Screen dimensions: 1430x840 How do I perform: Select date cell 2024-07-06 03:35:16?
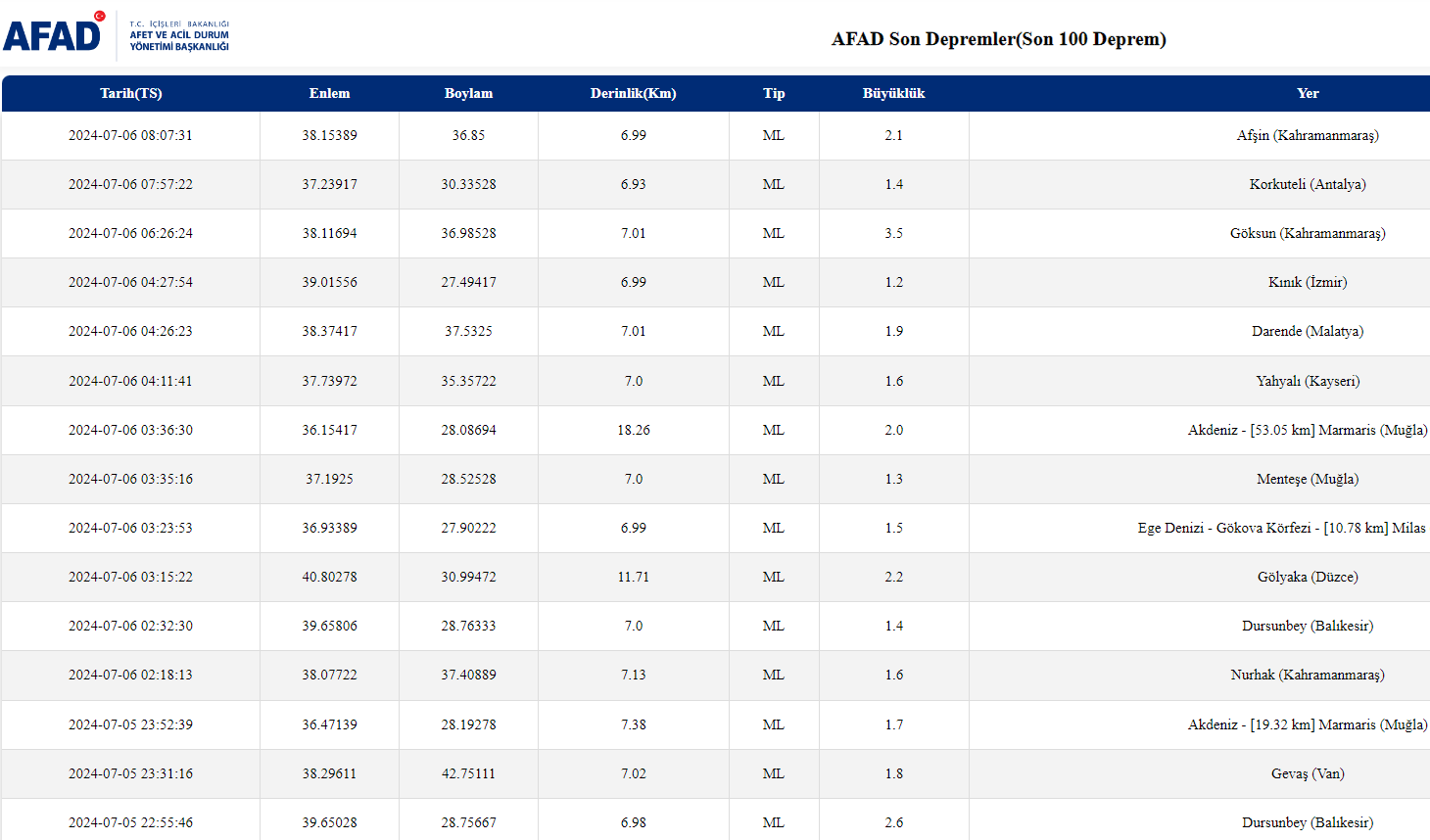tap(130, 479)
